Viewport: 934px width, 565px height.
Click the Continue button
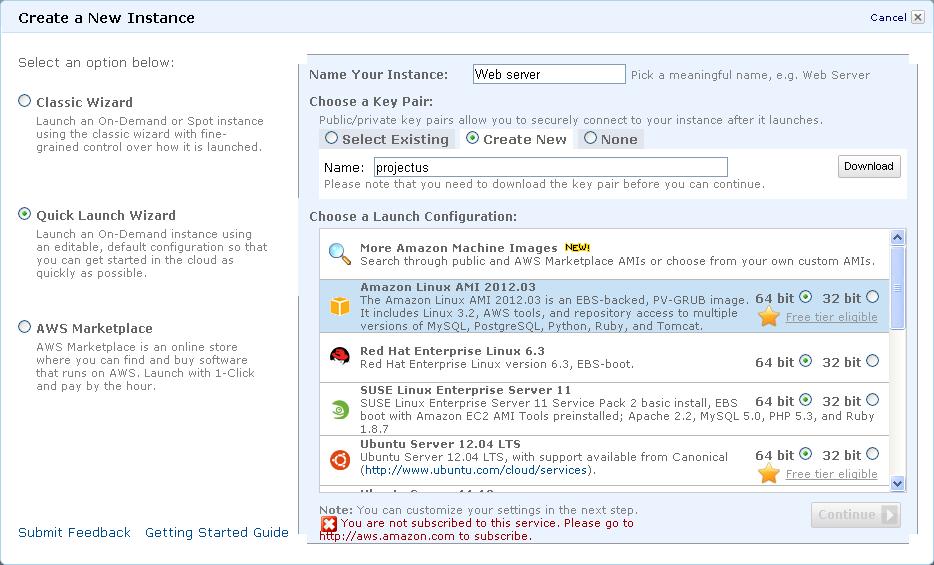coord(855,515)
